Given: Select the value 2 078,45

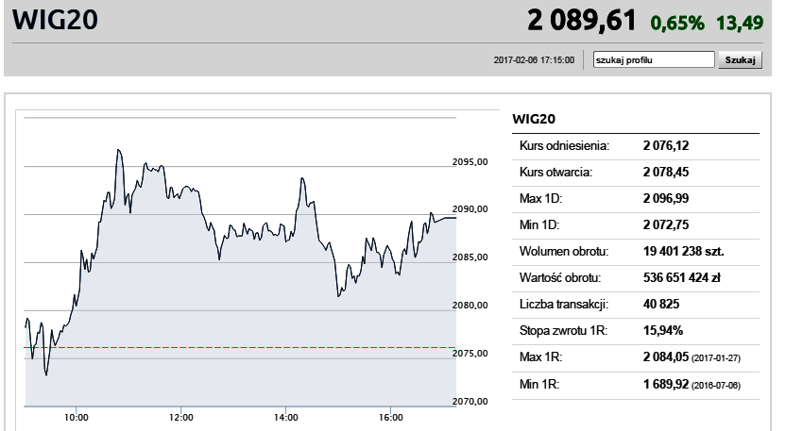Looking at the screenshot, I should pyautogui.click(x=666, y=172).
